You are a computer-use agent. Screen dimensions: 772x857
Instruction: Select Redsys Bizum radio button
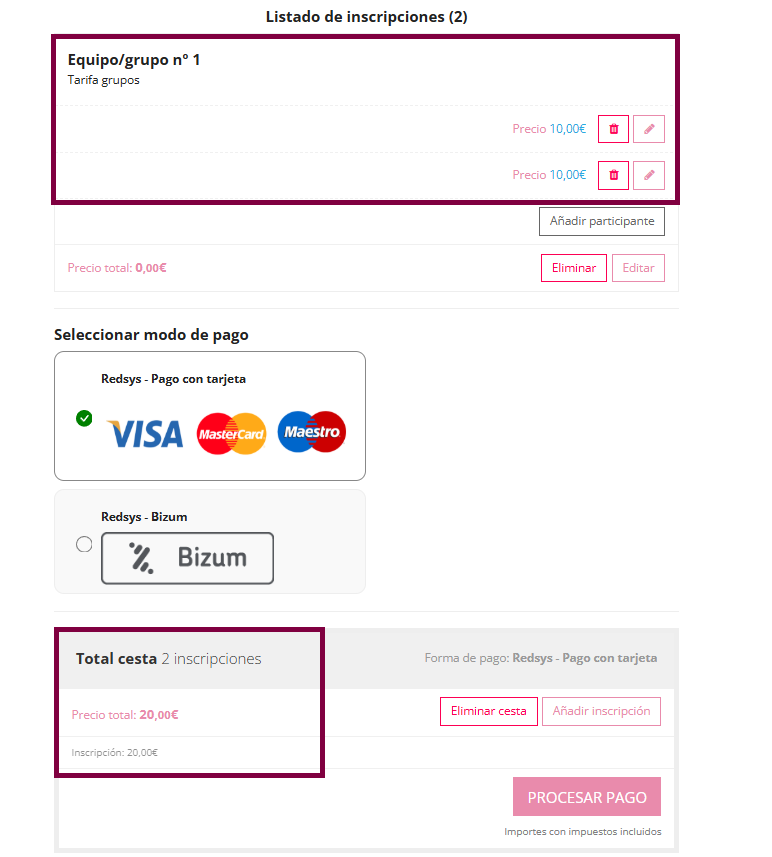(84, 544)
